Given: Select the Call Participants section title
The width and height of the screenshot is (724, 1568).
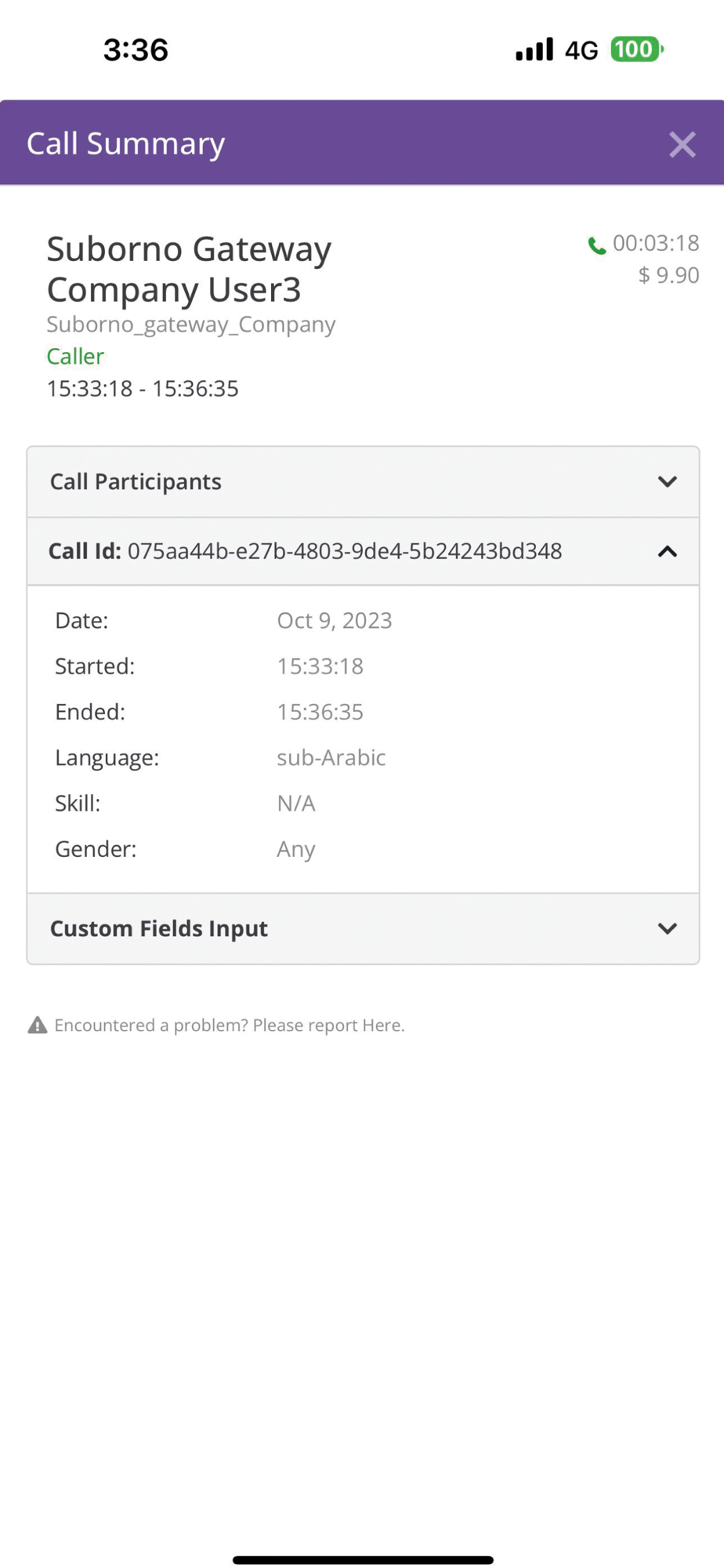Looking at the screenshot, I should (136, 481).
